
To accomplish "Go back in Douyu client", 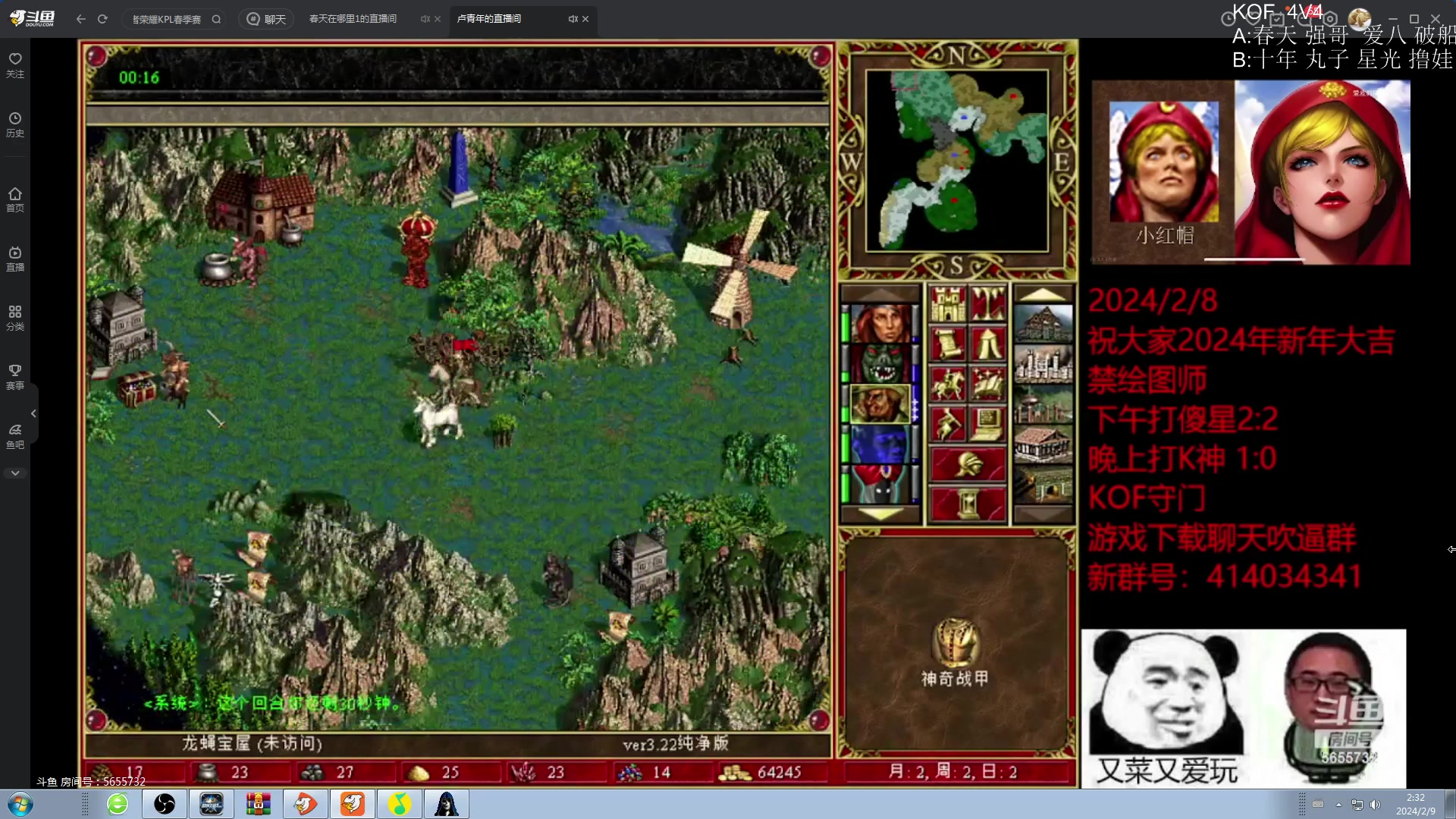I will [x=81, y=19].
